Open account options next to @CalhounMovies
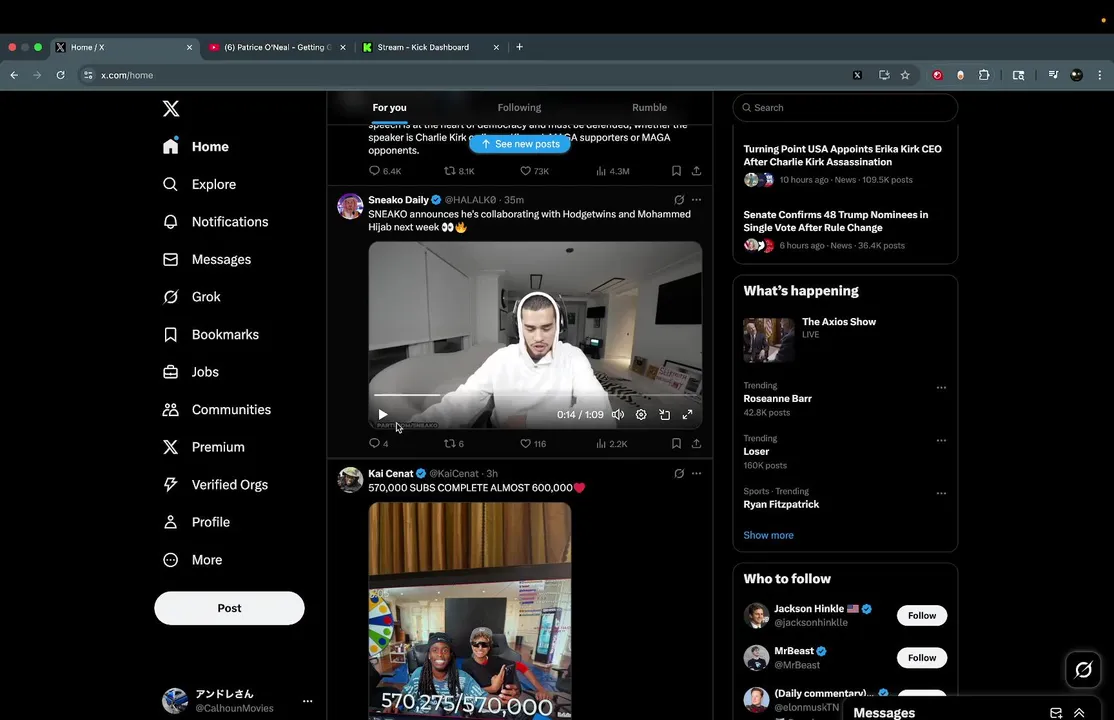Viewport: 1114px width, 720px height. 308,701
